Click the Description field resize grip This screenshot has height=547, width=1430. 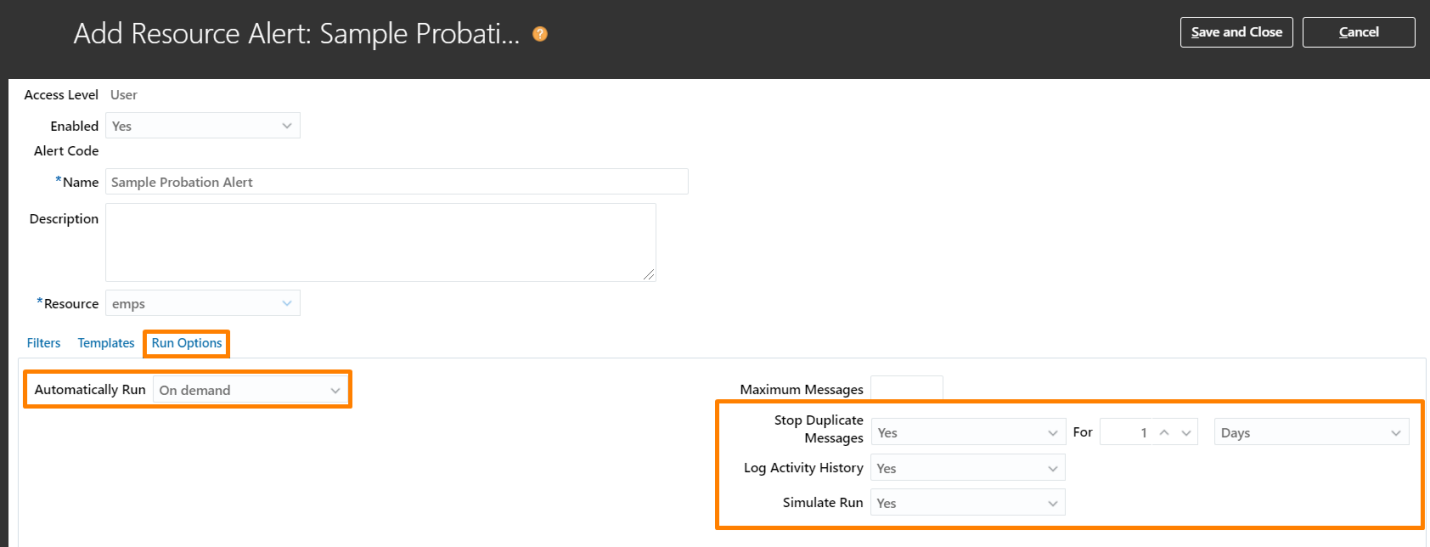coord(649,274)
